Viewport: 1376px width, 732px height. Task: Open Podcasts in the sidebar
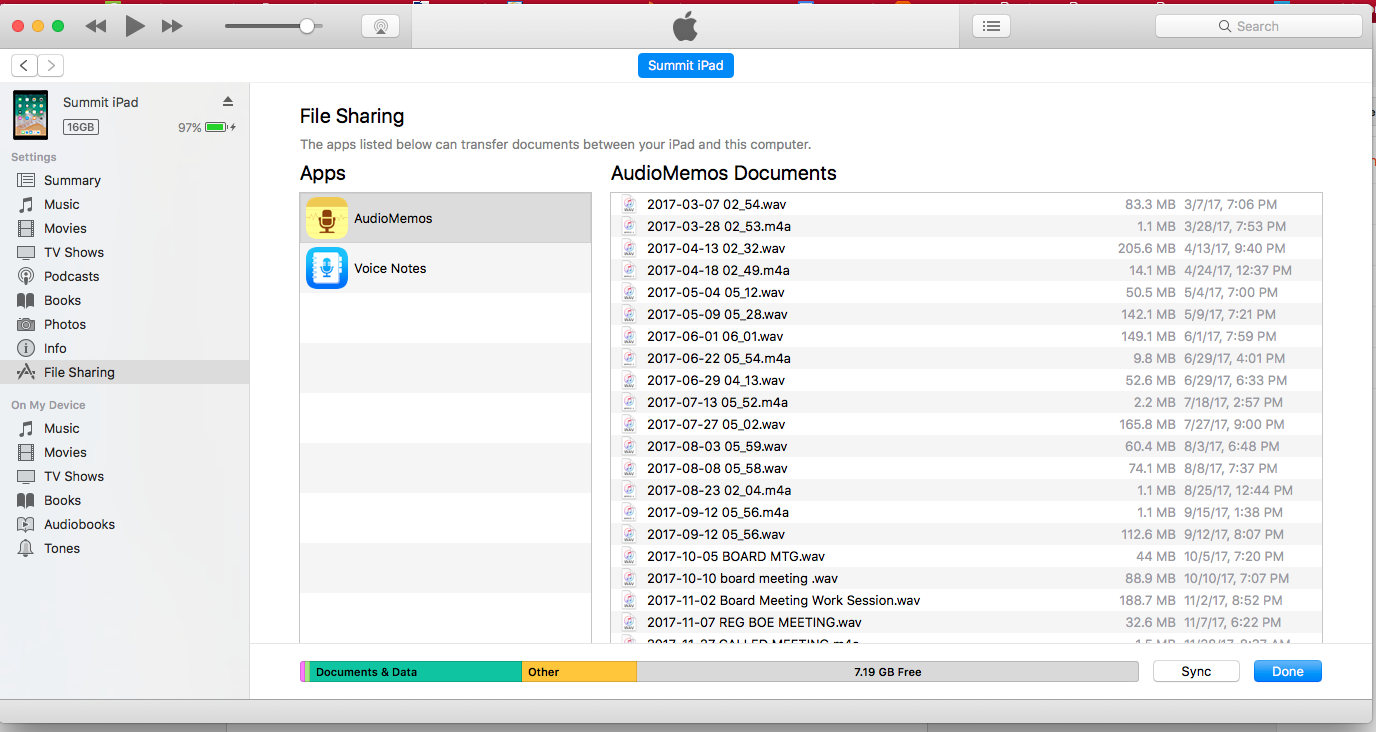[x=125, y=276]
